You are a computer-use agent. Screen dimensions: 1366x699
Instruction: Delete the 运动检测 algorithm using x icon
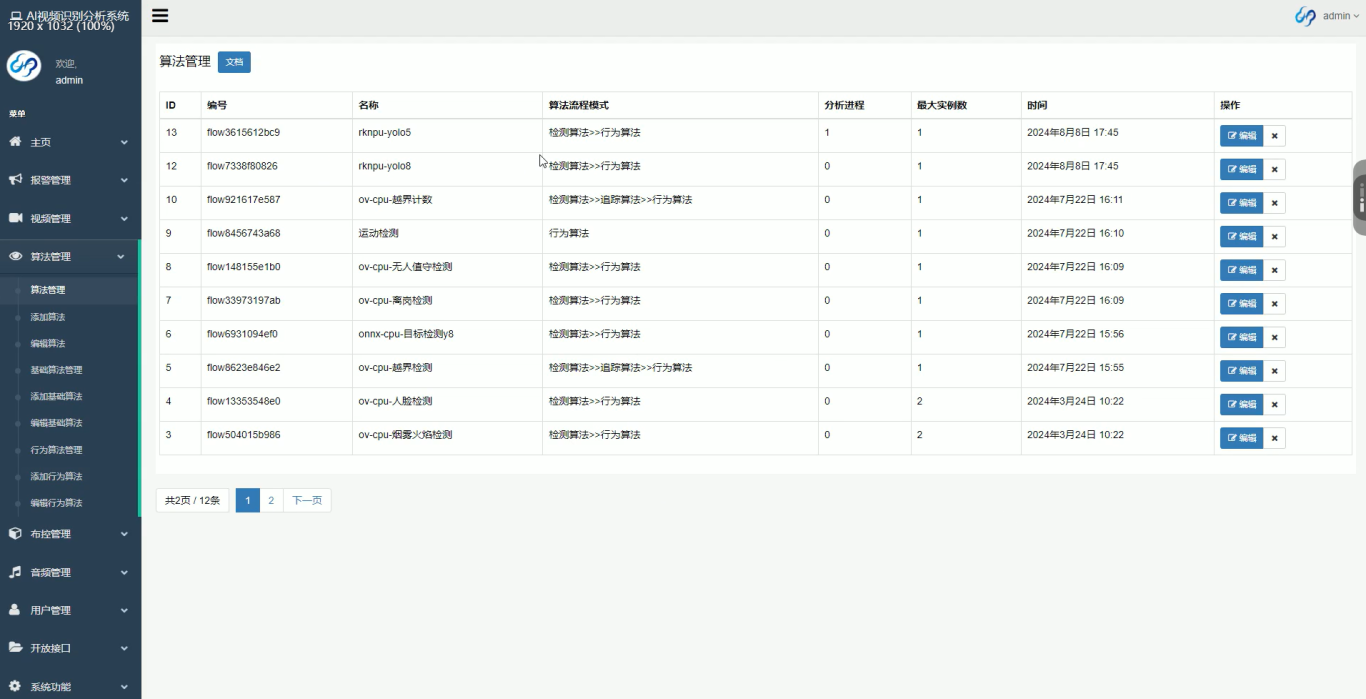tap(1274, 237)
